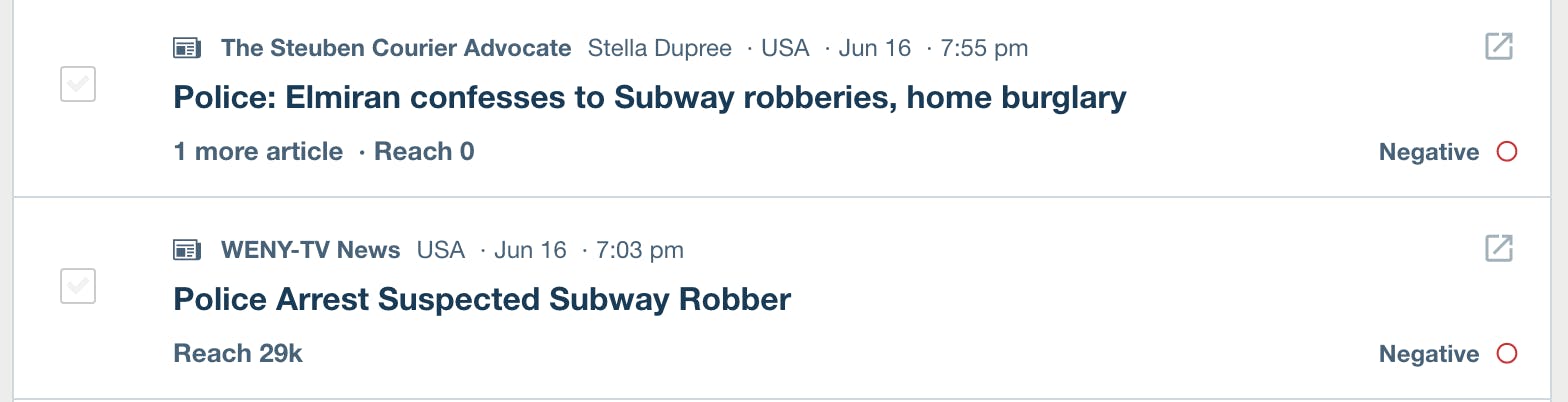1568x402 pixels.
Task: Click WENY-TV News source name
Action: (x=311, y=250)
